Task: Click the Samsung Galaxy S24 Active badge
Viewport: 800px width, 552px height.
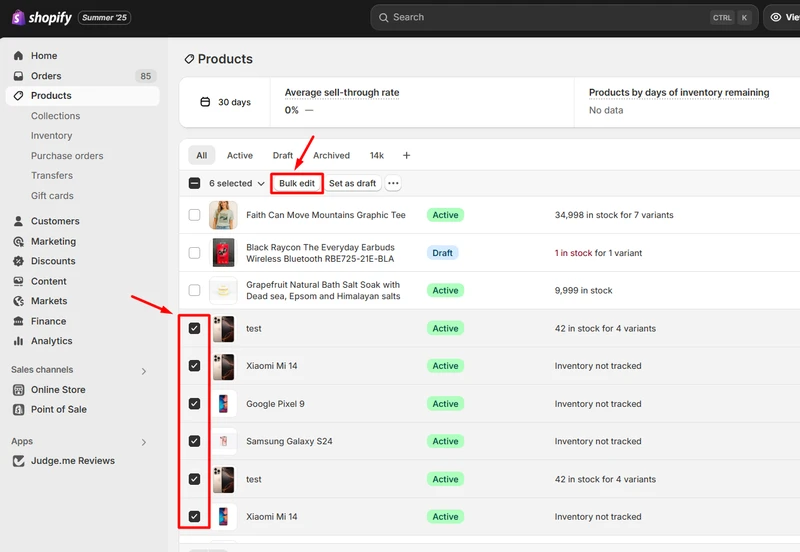Action: pos(445,441)
